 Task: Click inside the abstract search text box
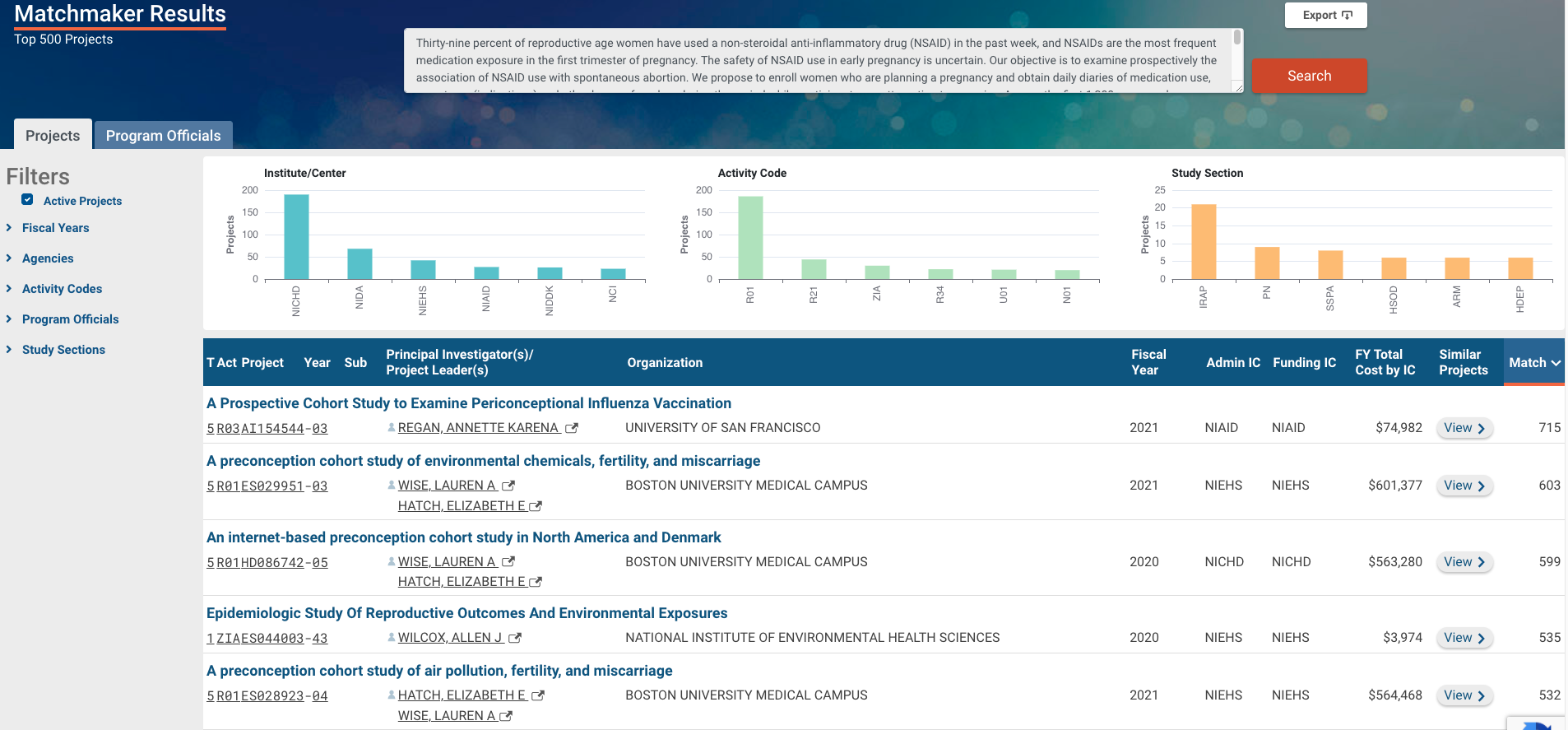814,60
